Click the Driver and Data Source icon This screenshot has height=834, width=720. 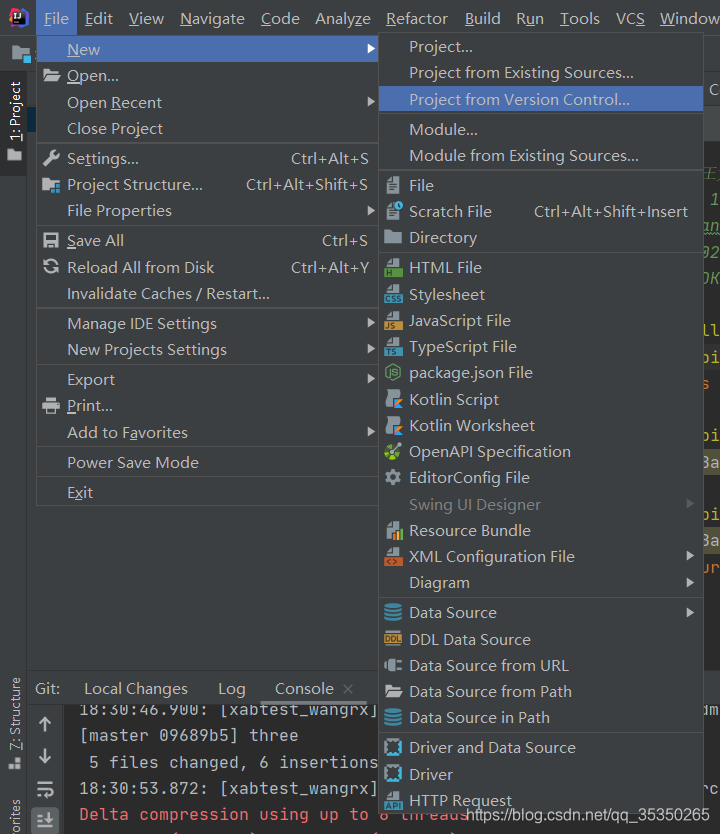393,747
